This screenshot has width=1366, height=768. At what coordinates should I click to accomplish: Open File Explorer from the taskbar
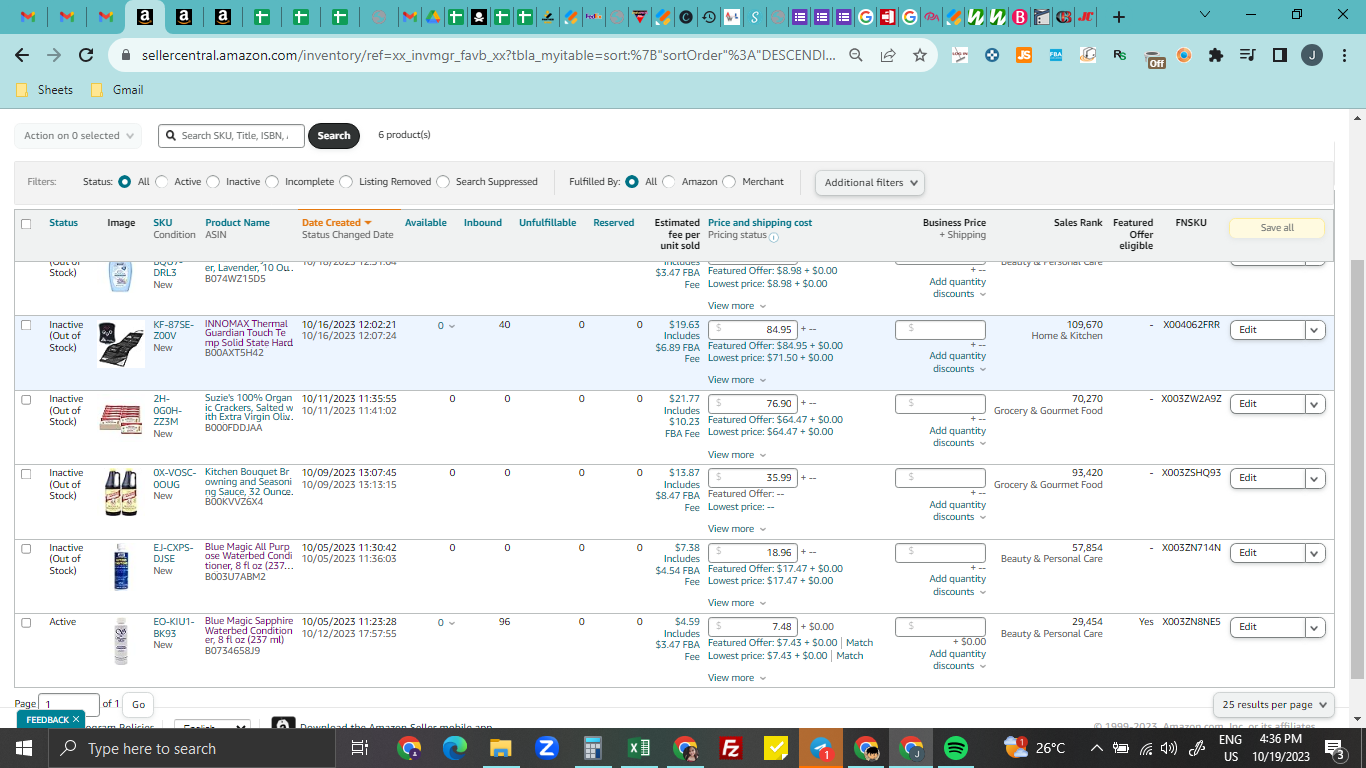(x=501, y=748)
